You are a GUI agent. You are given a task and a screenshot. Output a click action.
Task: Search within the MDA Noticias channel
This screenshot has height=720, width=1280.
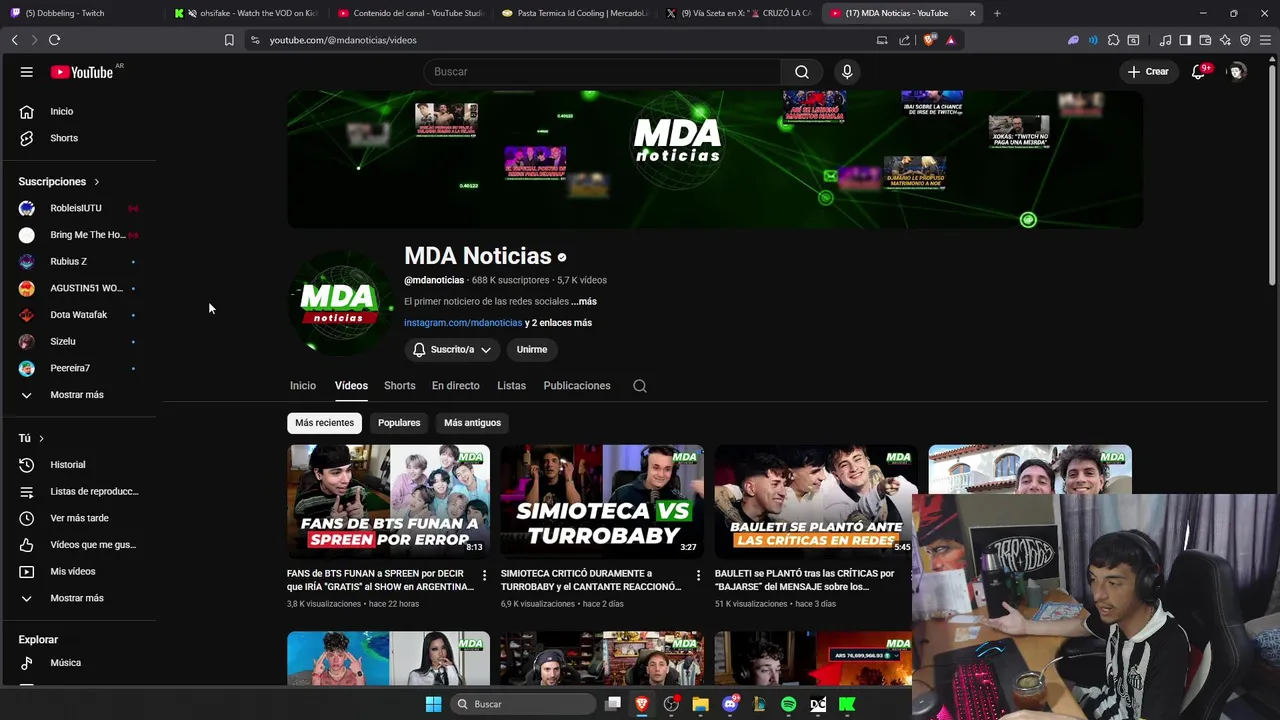pyautogui.click(x=640, y=386)
